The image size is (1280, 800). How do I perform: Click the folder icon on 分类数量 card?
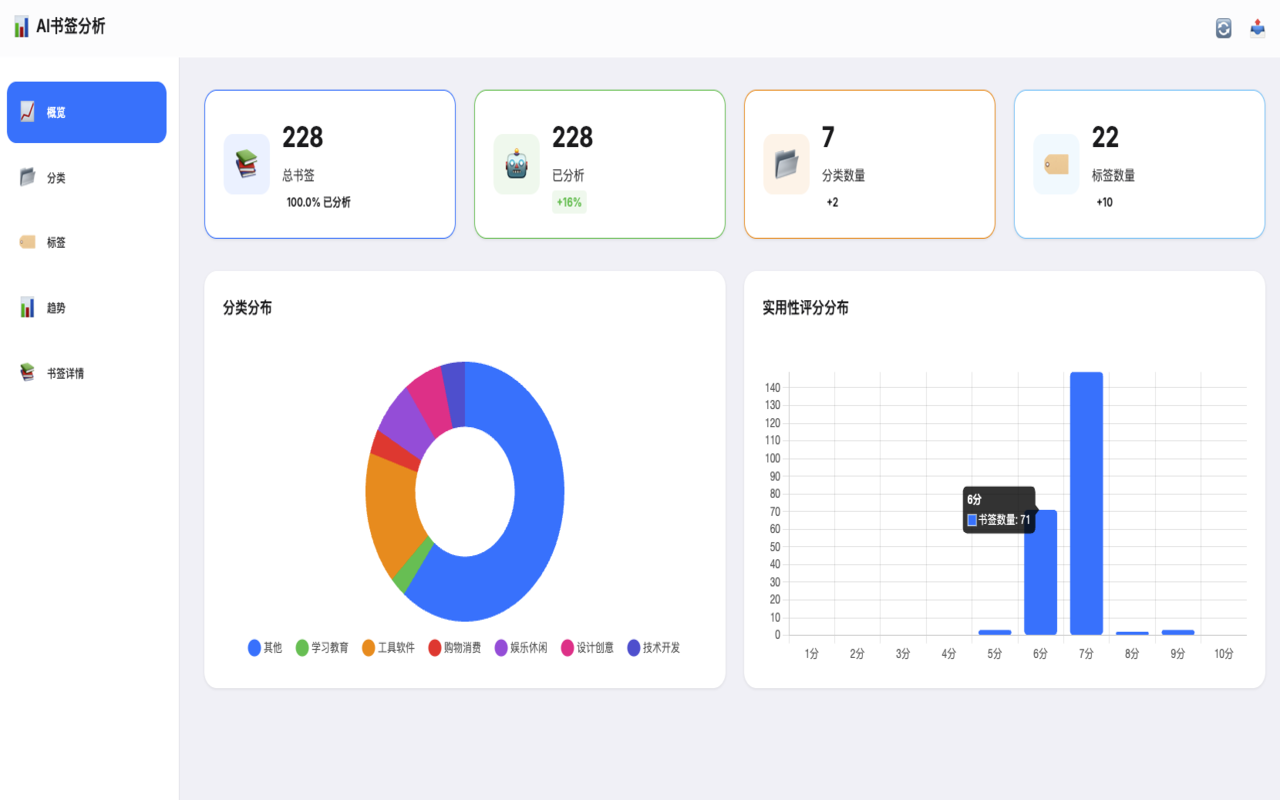pyautogui.click(x=787, y=164)
